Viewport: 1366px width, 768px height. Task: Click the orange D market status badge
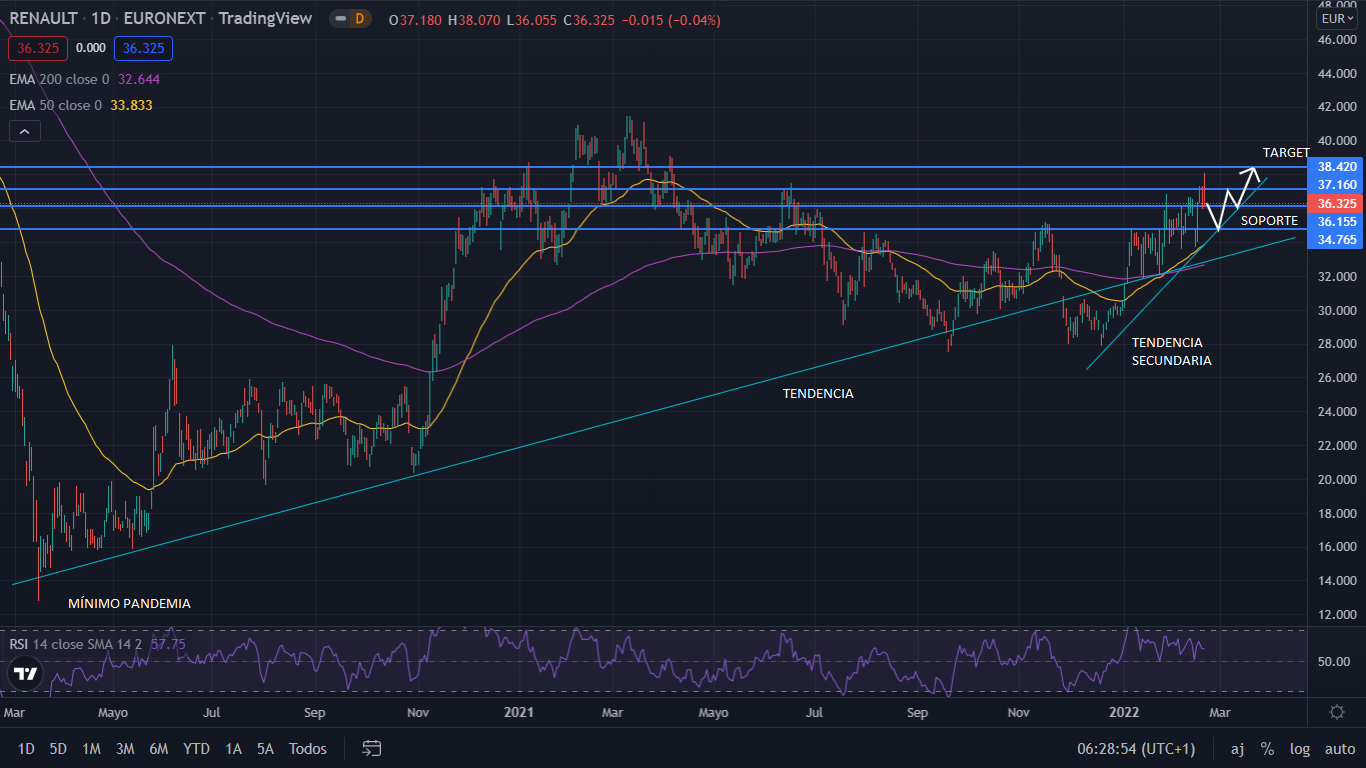[358, 19]
